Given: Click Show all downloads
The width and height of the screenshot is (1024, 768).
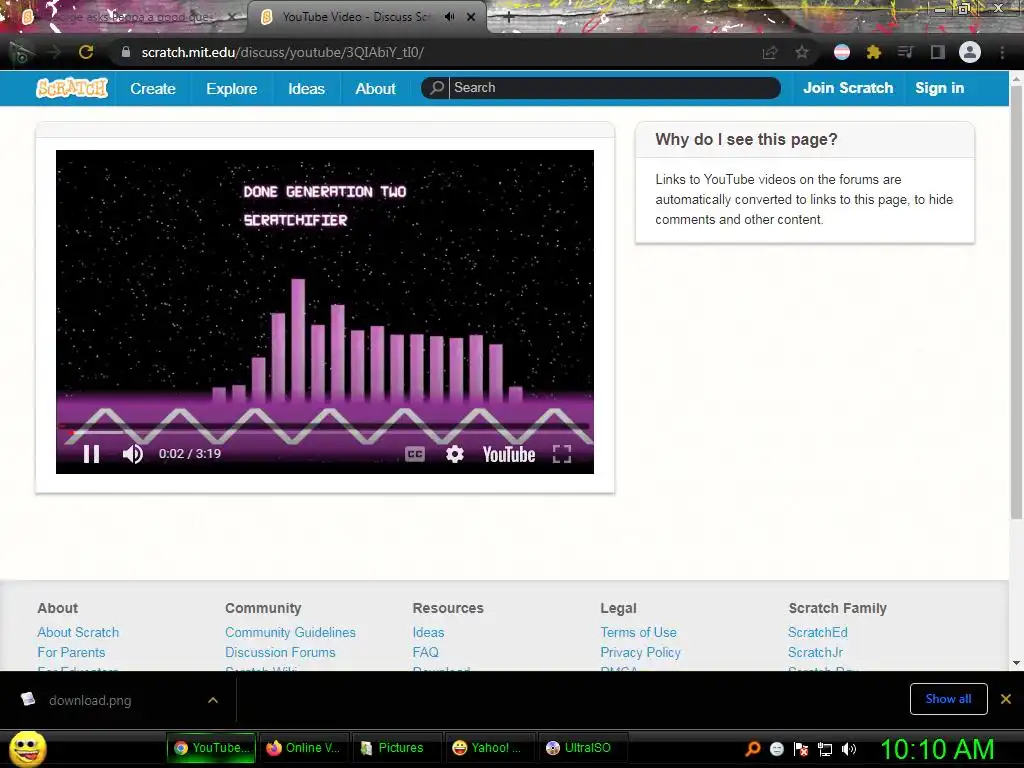Looking at the screenshot, I should (948, 699).
